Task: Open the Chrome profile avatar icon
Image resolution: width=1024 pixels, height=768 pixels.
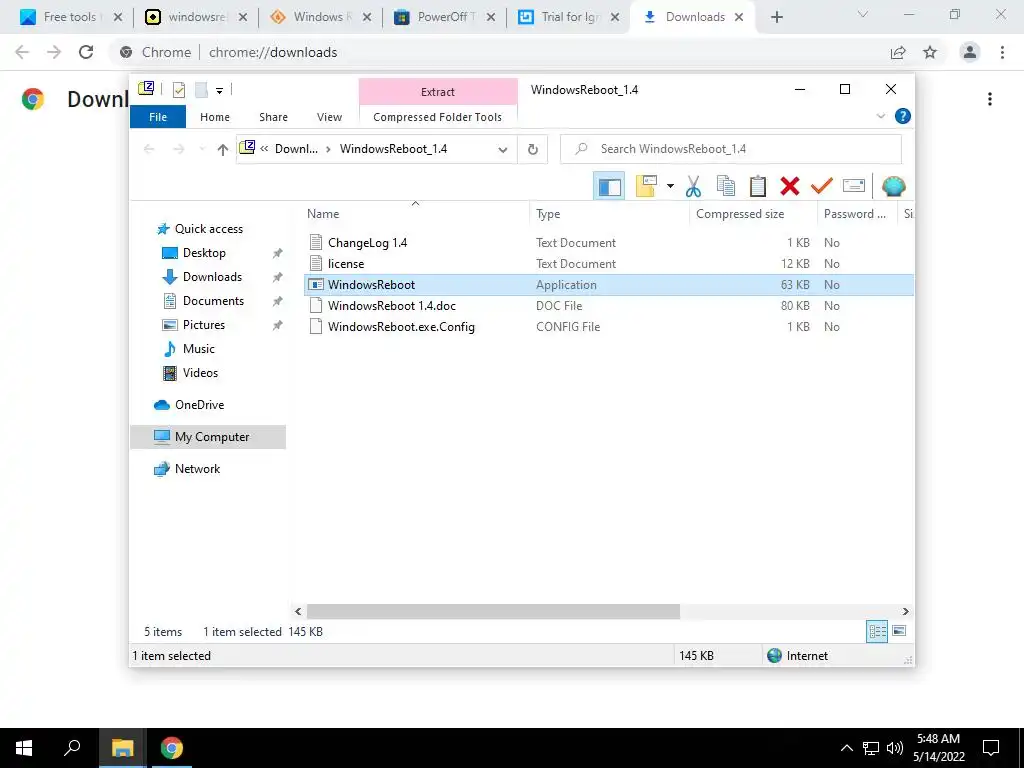Action: point(970,52)
